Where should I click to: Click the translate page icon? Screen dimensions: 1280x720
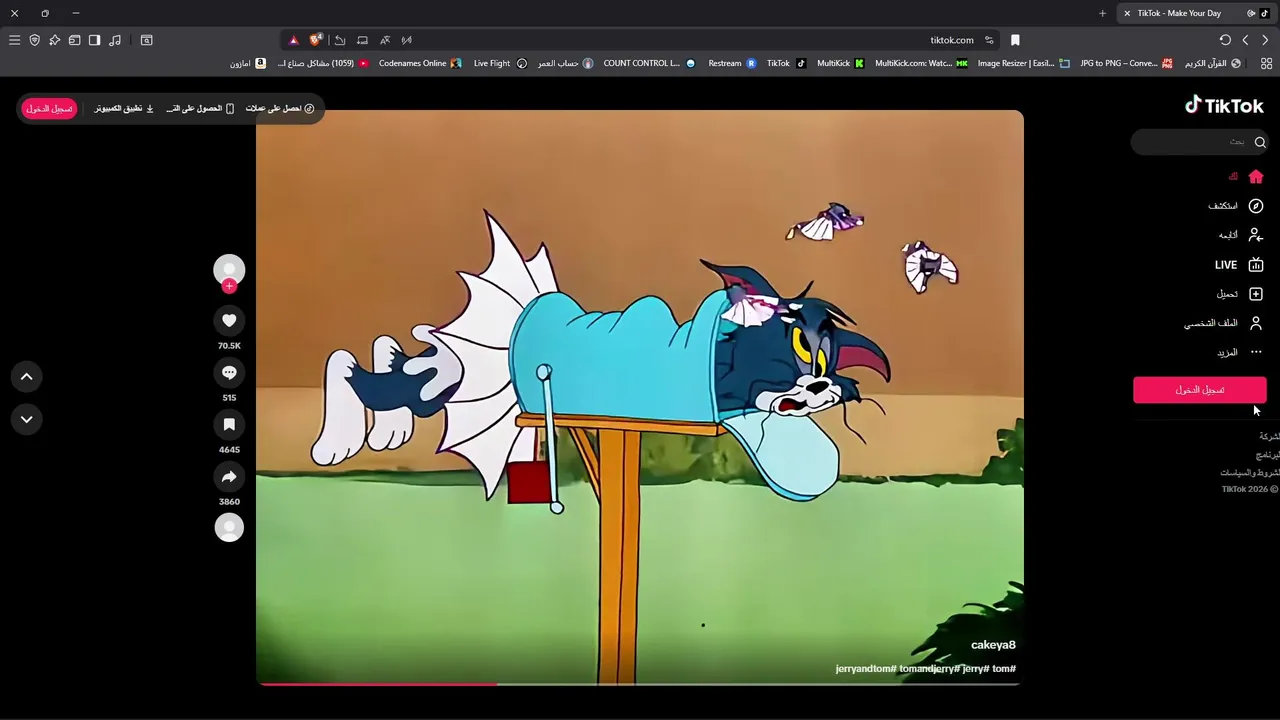tap(385, 40)
